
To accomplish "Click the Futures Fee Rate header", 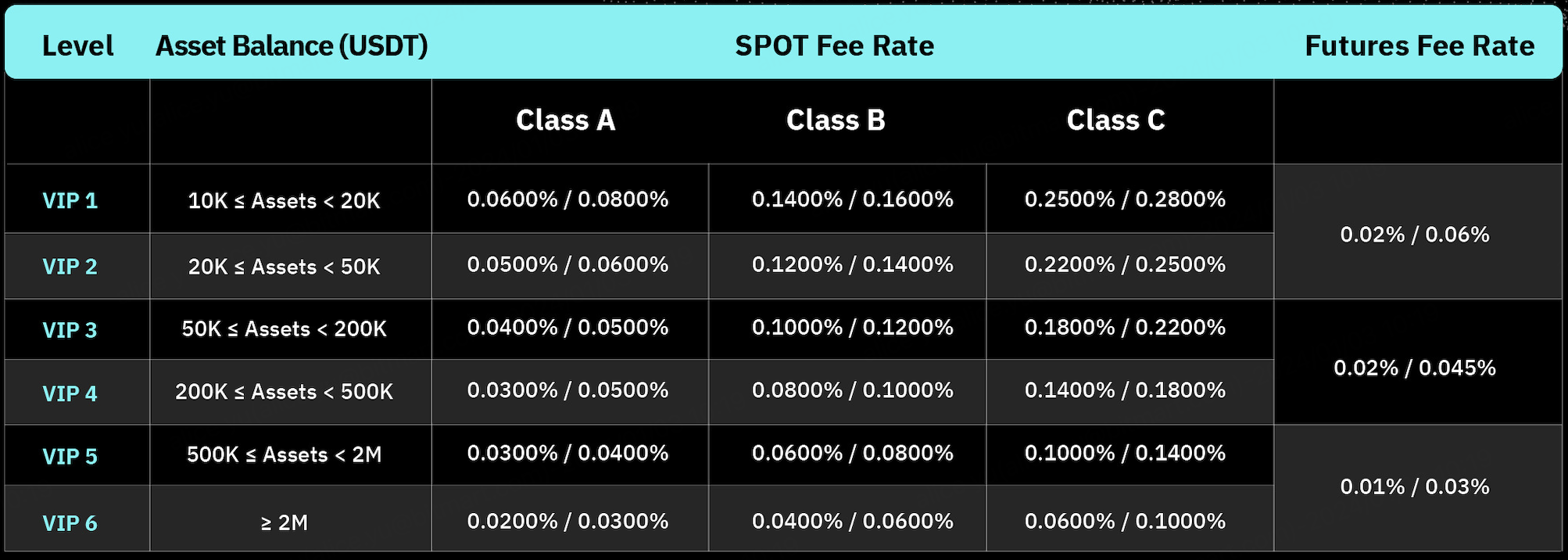I will (x=1419, y=45).
